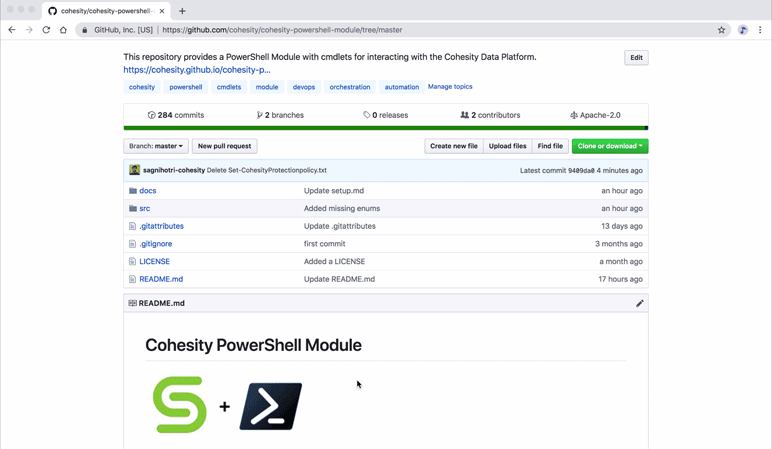Click Find file button
Image resolution: width=772 pixels, height=449 pixels.
point(550,146)
